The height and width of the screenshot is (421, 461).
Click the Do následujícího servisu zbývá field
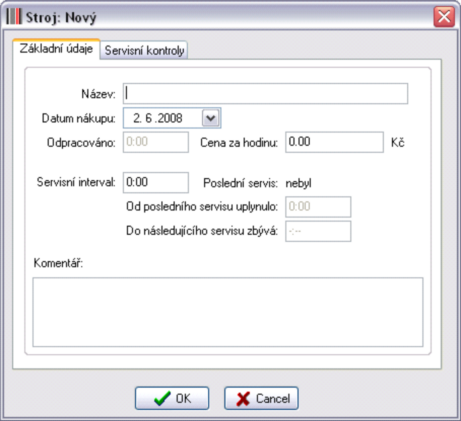click(x=318, y=231)
